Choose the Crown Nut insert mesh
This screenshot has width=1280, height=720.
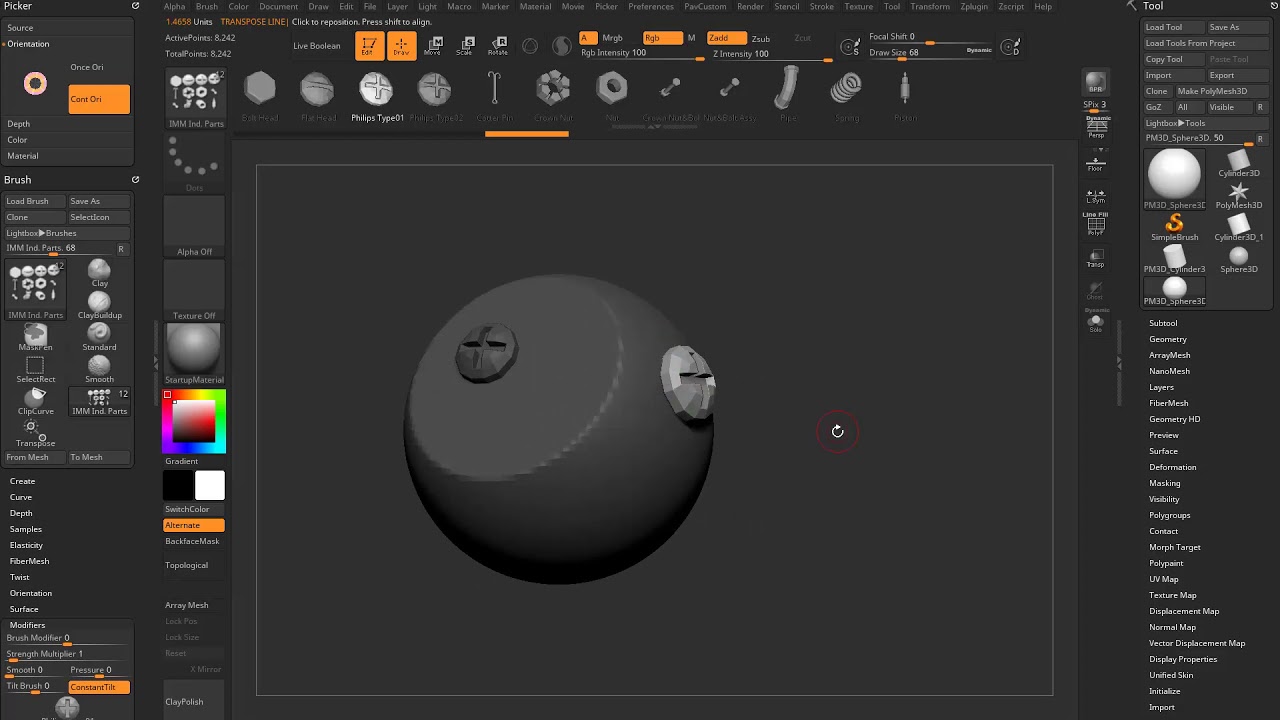pyautogui.click(x=553, y=96)
